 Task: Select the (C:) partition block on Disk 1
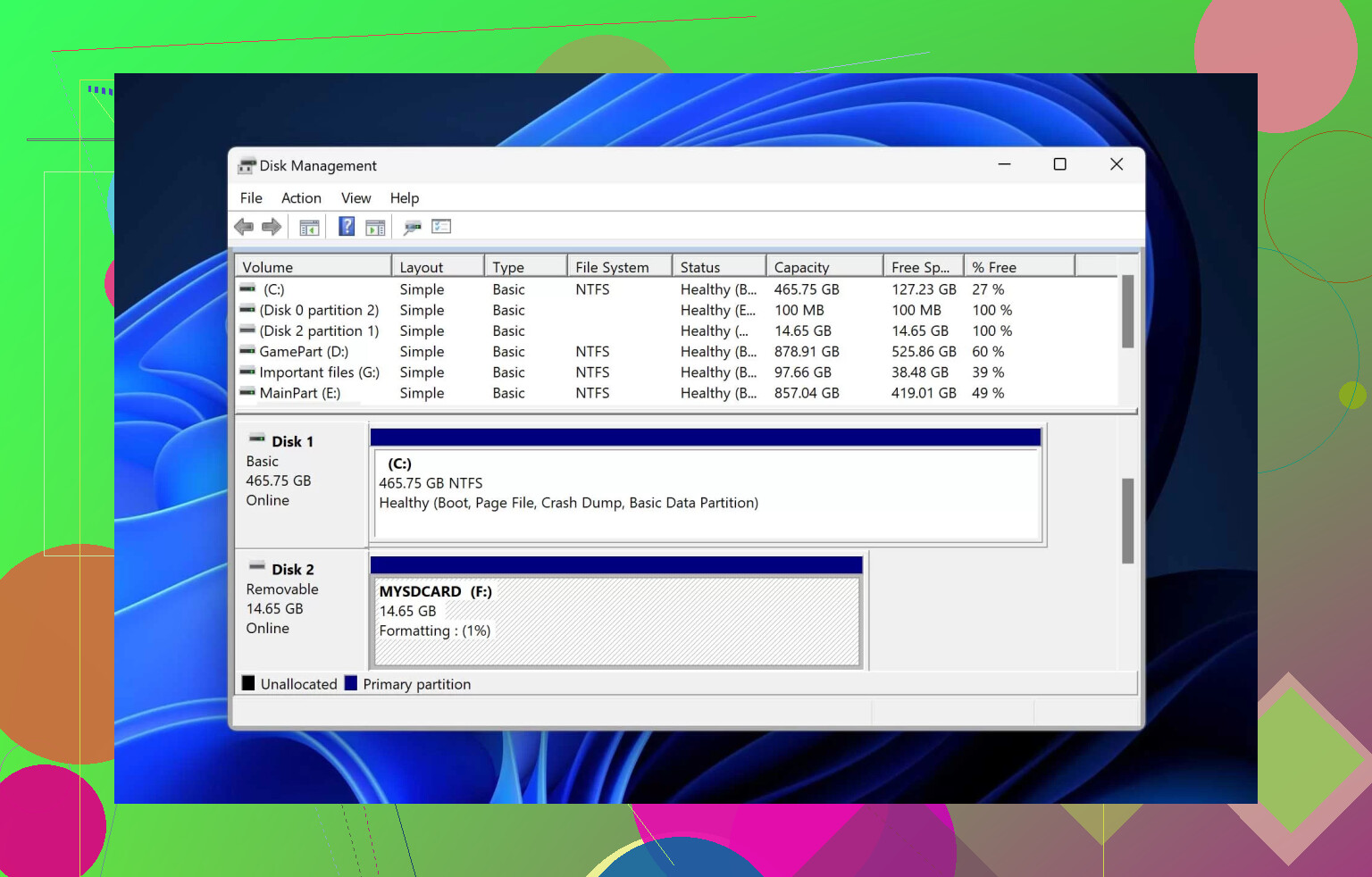click(706, 494)
